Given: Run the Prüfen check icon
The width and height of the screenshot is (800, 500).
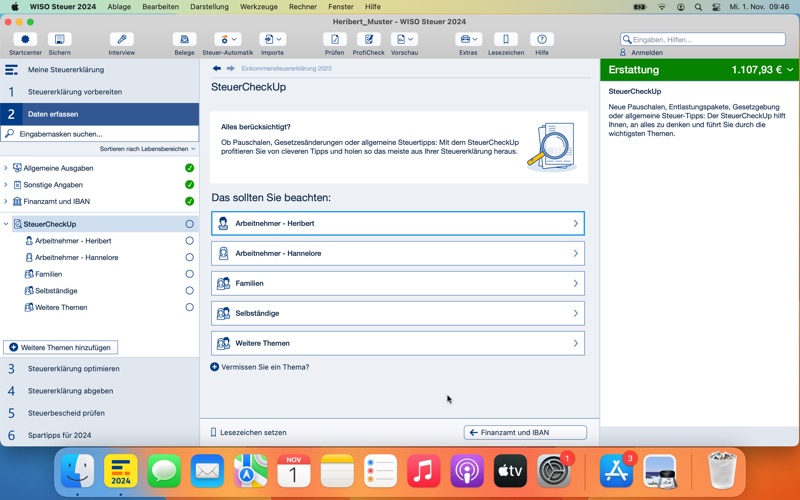Looking at the screenshot, I should 335,39.
